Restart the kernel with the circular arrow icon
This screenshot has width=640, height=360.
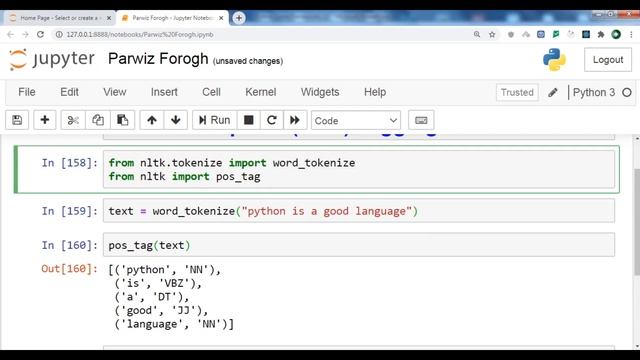[x=272, y=120]
